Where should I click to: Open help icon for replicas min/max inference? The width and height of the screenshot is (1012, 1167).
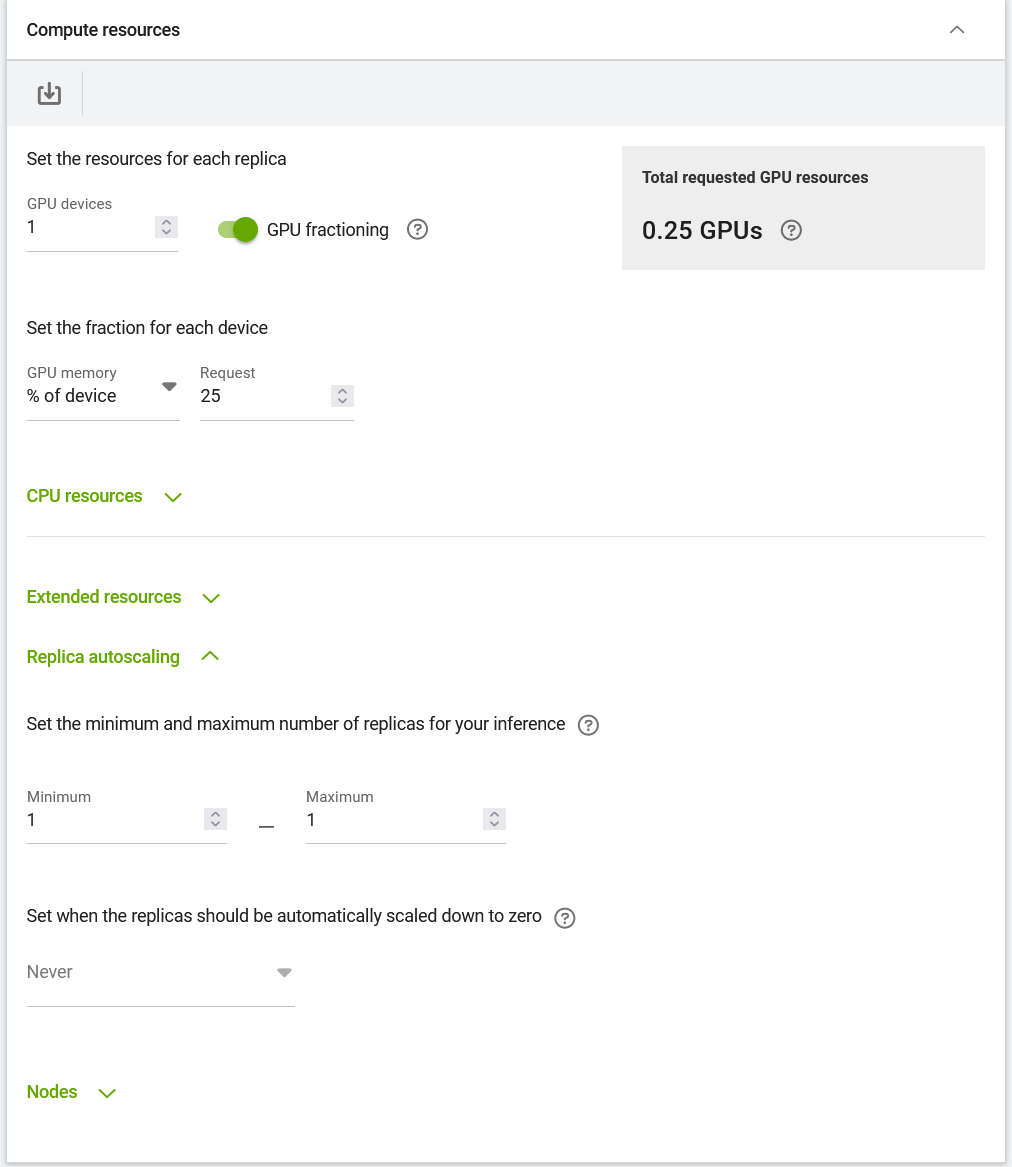(x=588, y=725)
